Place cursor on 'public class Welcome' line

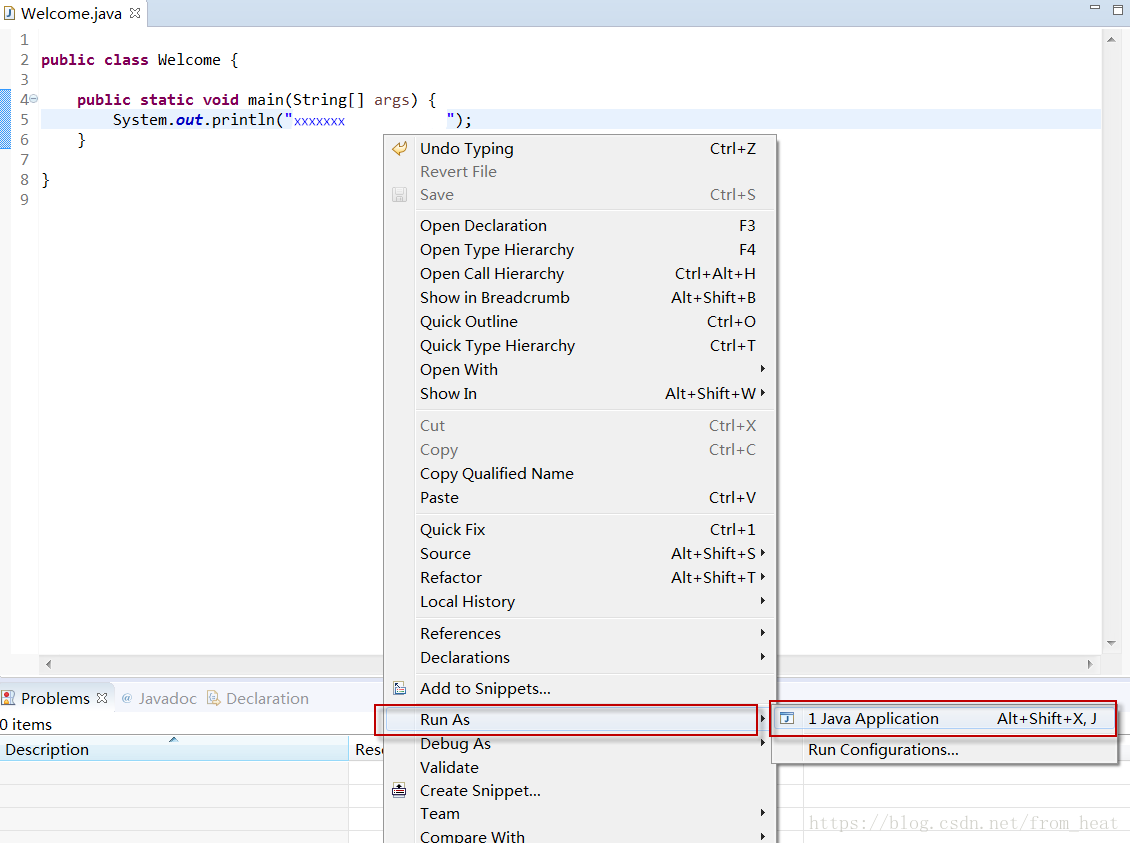pos(140,59)
